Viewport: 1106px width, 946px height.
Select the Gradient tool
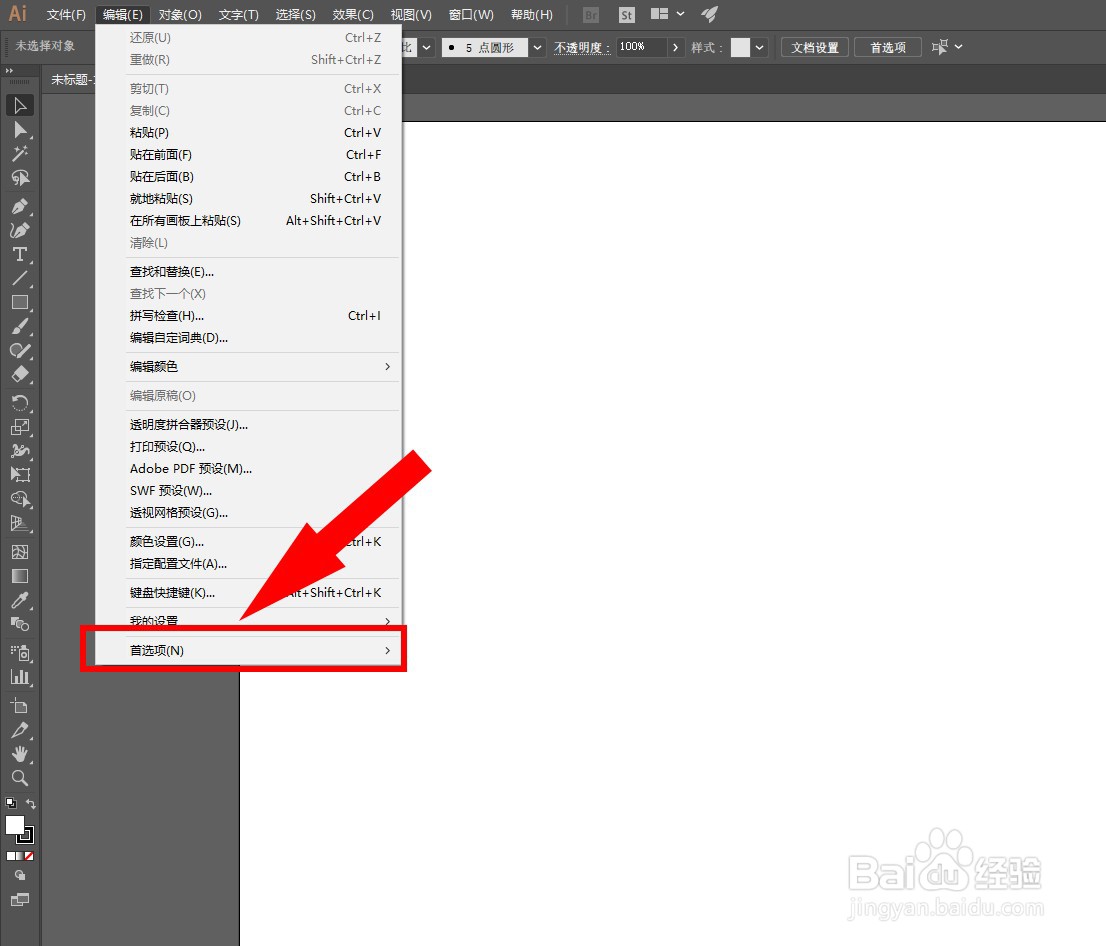click(20, 576)
